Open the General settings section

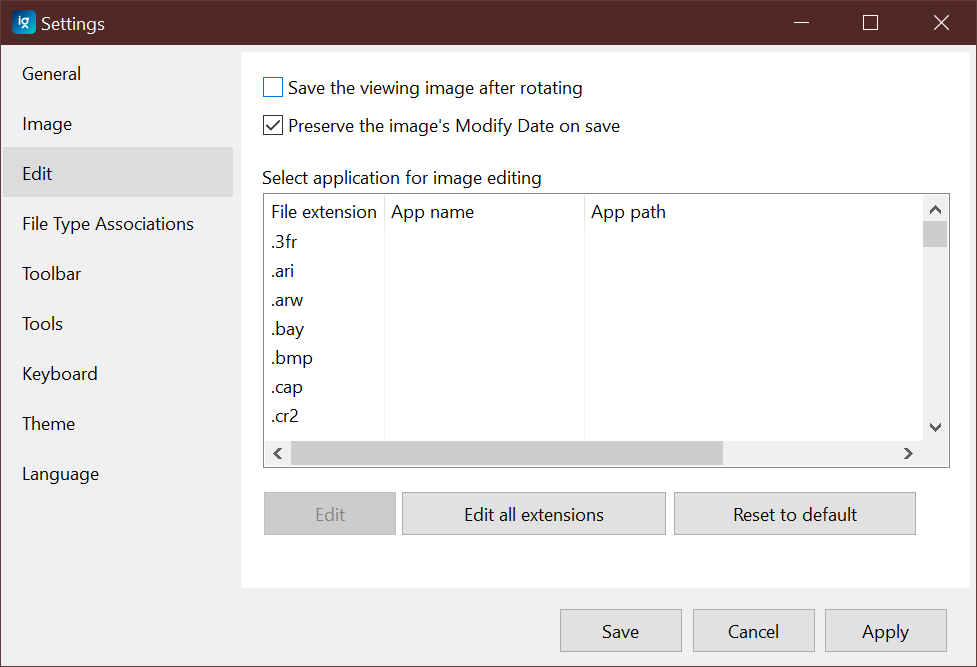51,73
